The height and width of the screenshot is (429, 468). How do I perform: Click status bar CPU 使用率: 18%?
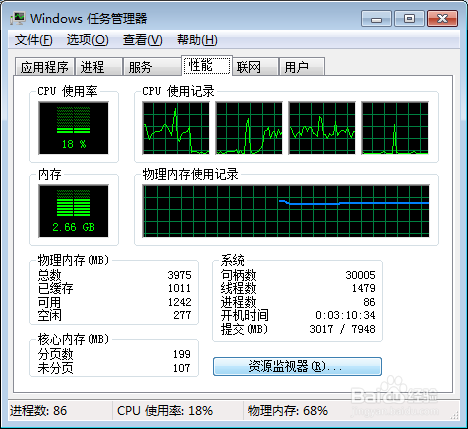[165, 411]
